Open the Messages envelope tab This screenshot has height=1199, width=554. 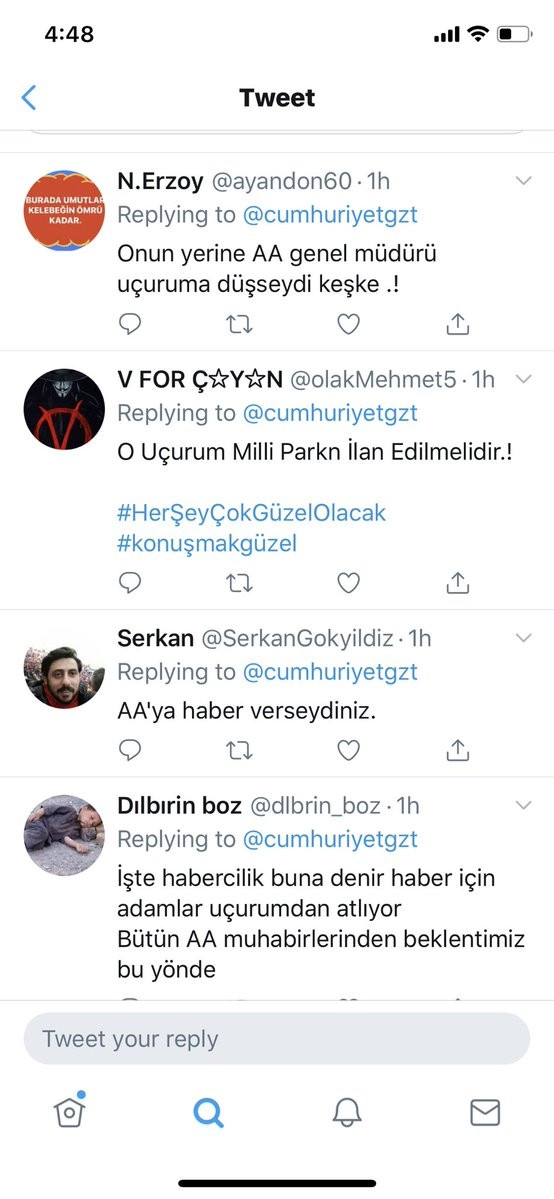coord(485,1113)
